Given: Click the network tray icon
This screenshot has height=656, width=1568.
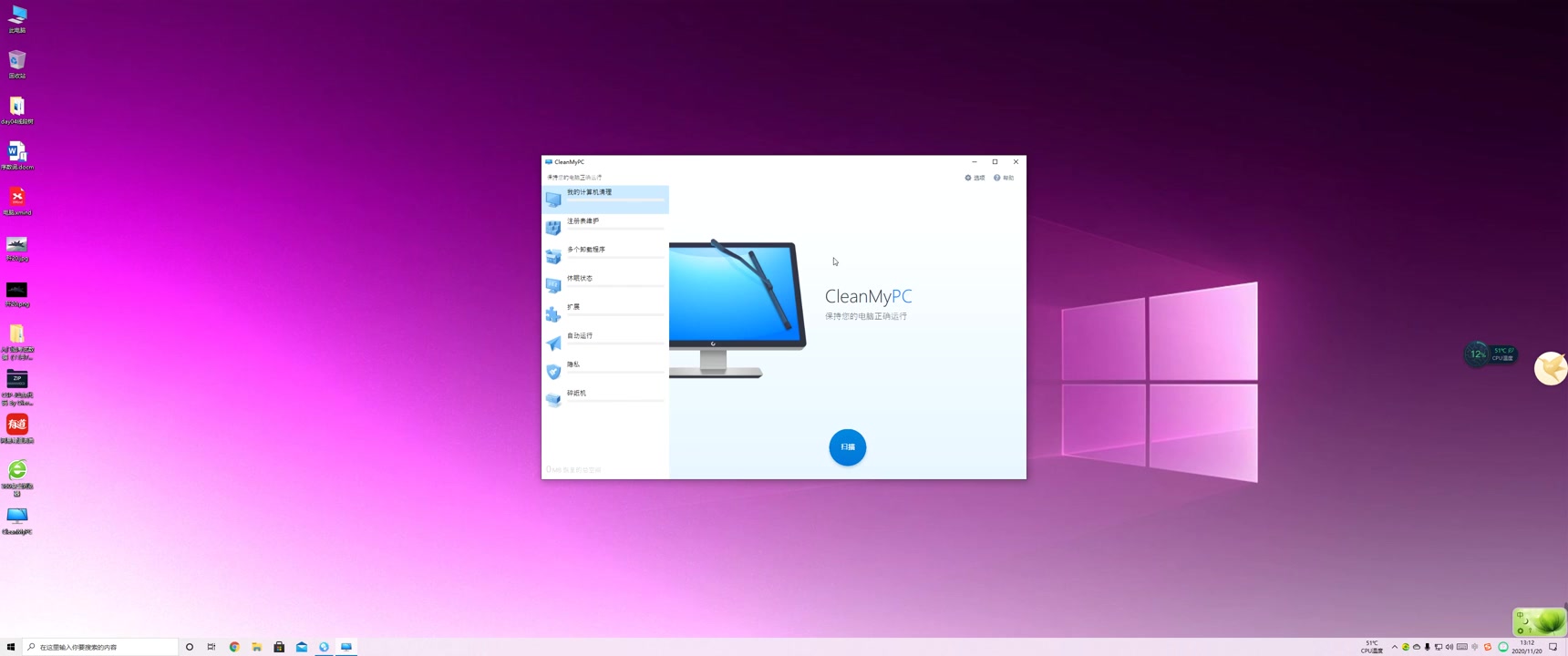Looking at the screenshot, I should (1439, 647).
